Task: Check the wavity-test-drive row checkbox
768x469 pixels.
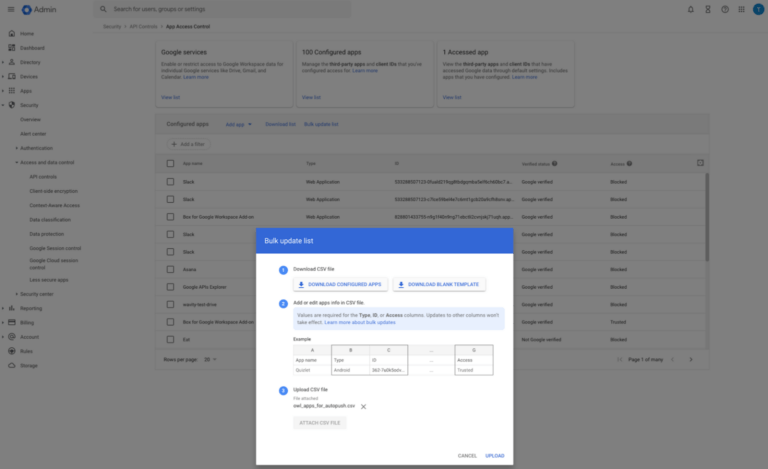Action: click(170, 305)
